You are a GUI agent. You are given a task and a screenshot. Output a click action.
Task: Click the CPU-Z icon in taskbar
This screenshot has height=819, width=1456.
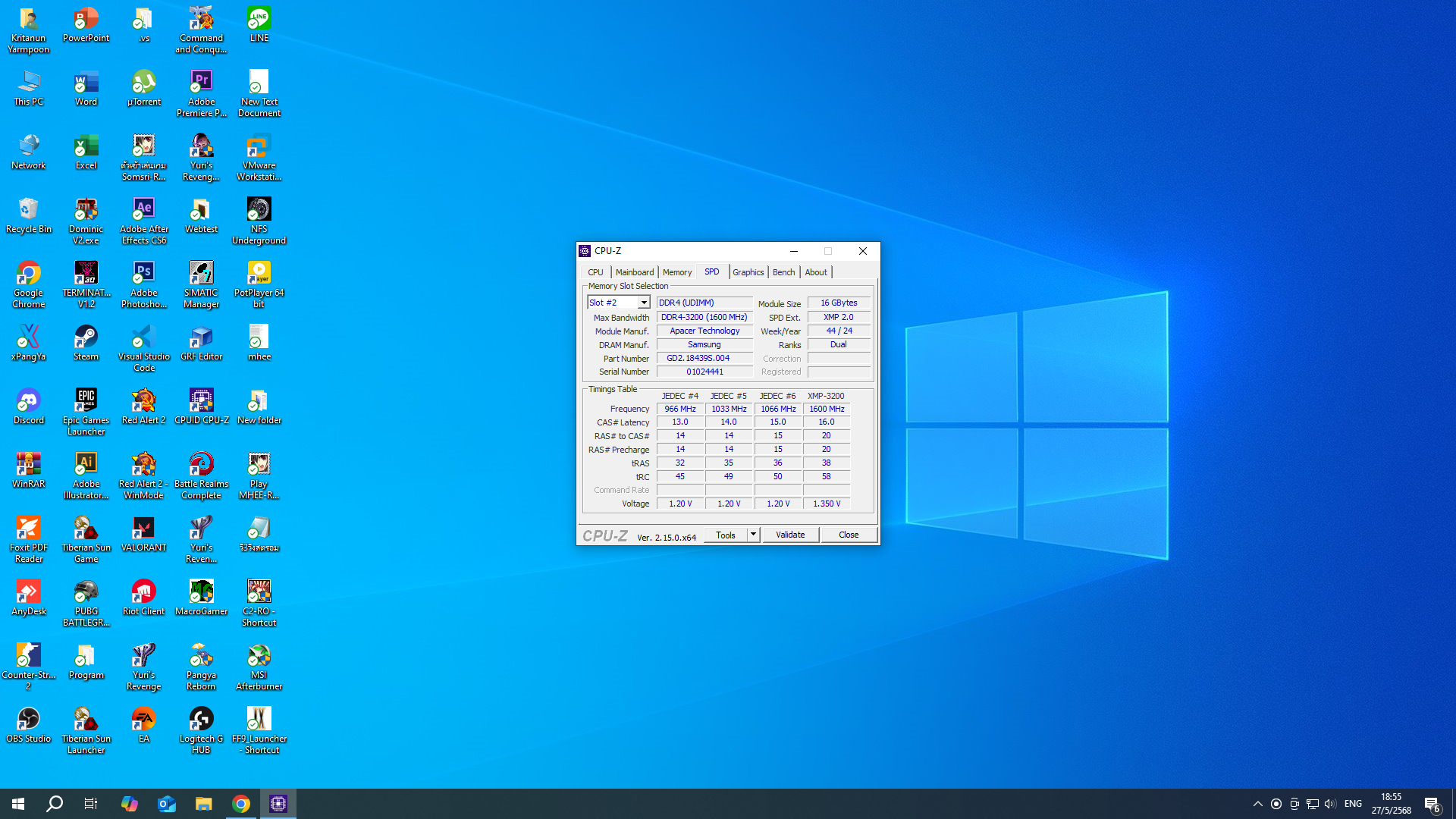click(x=278, y=804)
